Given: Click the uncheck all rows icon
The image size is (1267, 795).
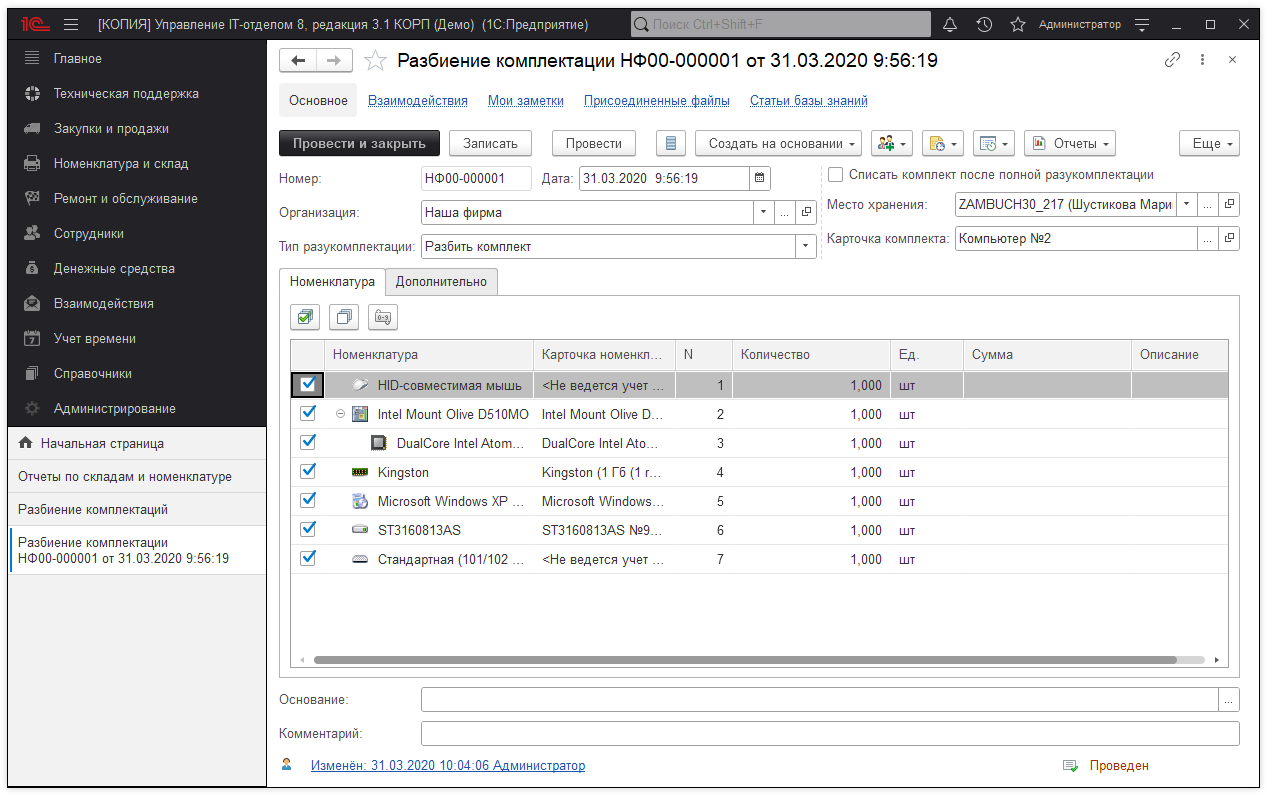Looking at the screenshot, I should click(344, 318).
